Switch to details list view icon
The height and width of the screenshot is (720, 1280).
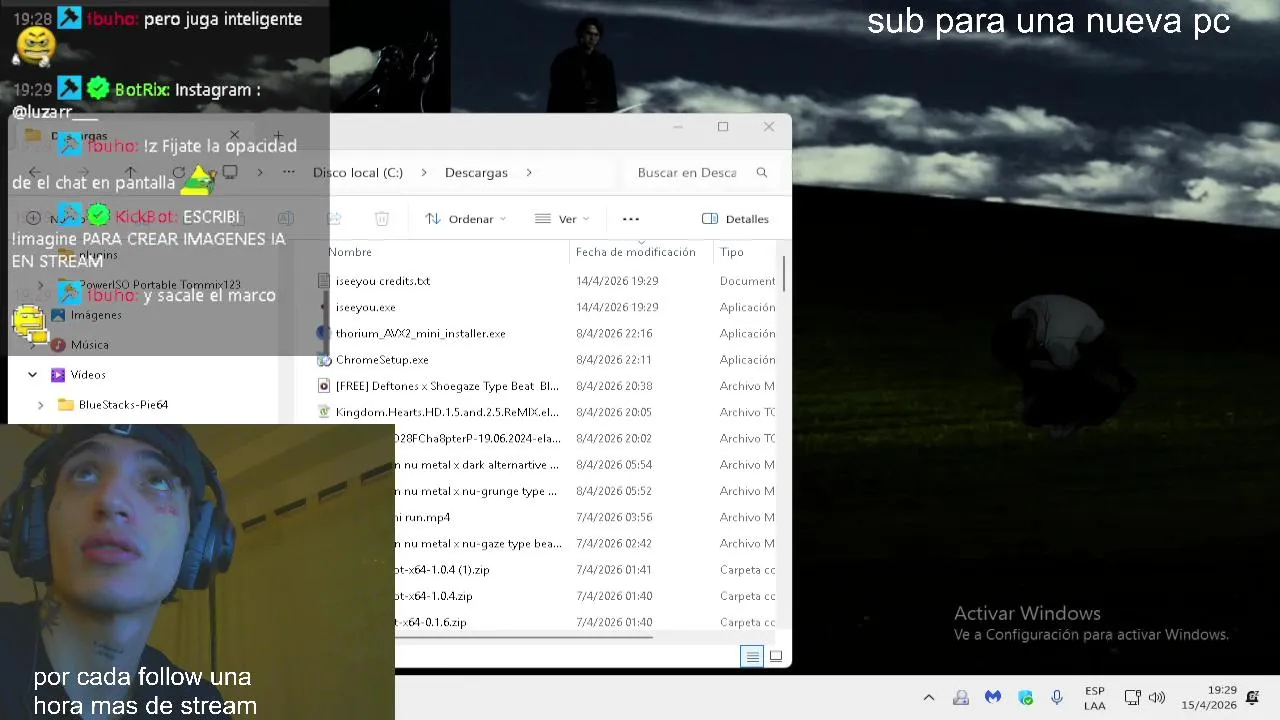pyautogui.click(x=751, y=657)
